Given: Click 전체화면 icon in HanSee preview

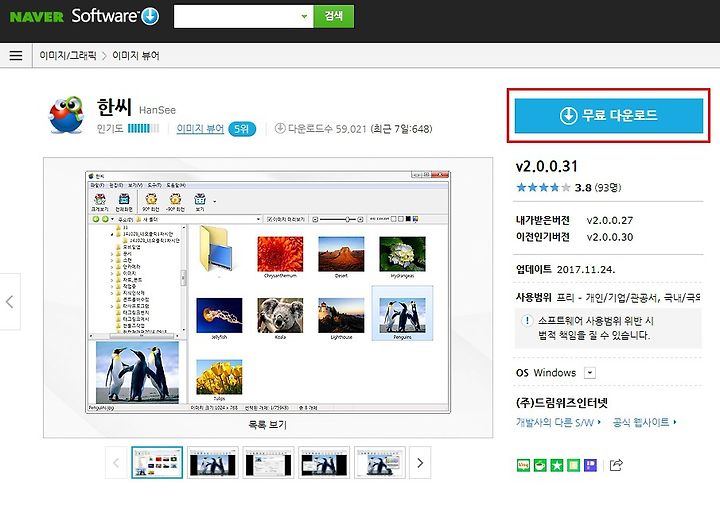Looking at the screenshot, I should coord(124,202).
